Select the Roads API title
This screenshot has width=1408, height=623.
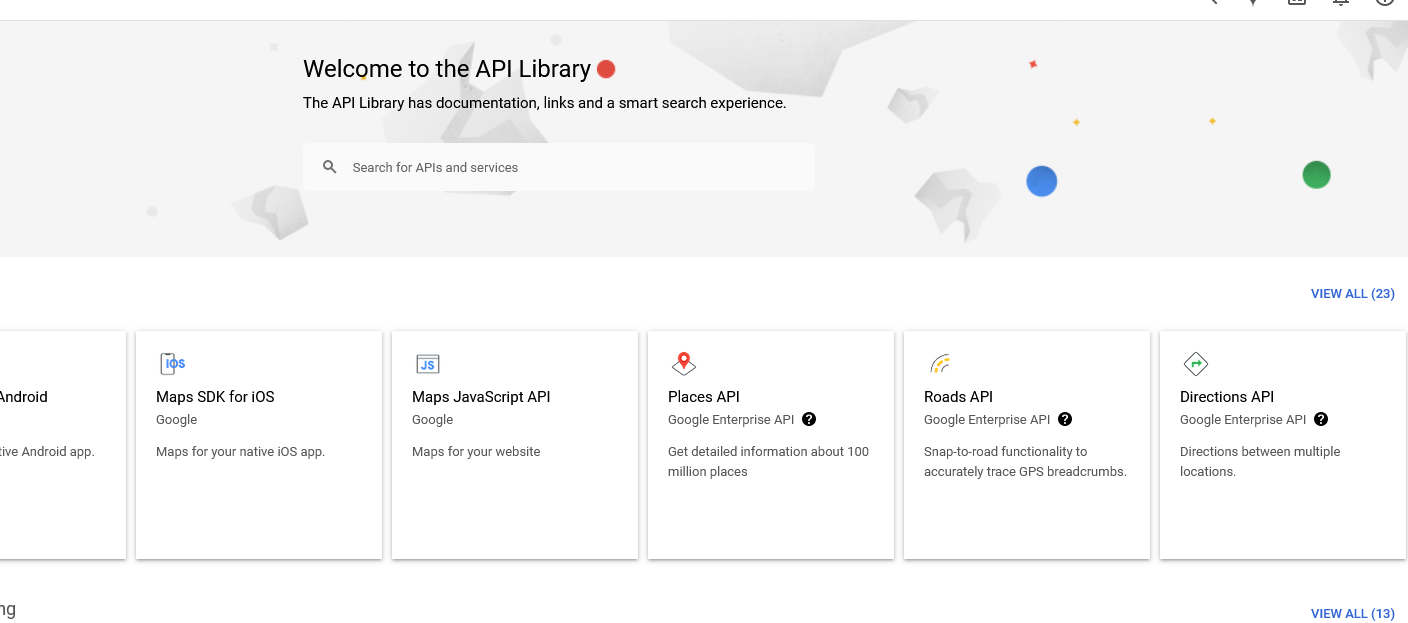pyautogui.click(x=958, y=397)
